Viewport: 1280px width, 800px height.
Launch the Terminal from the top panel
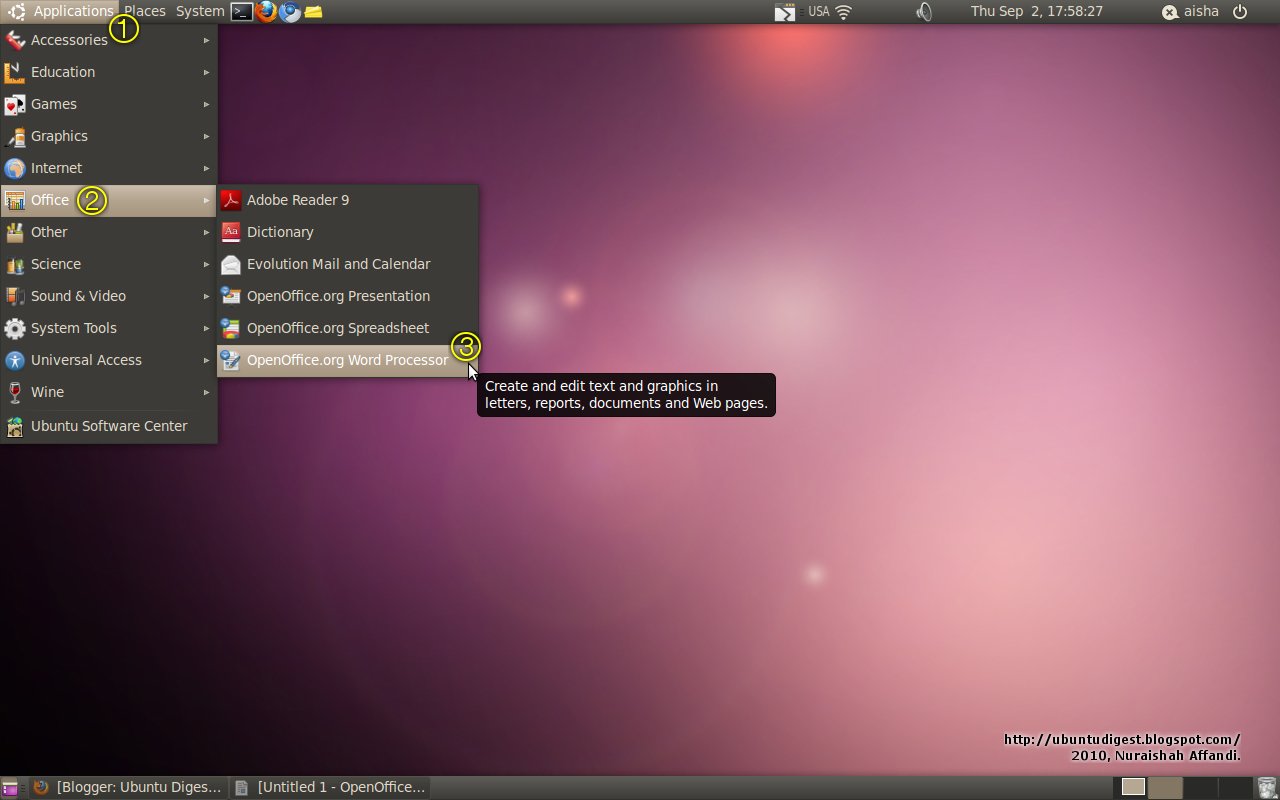click(x=241, y=12)
